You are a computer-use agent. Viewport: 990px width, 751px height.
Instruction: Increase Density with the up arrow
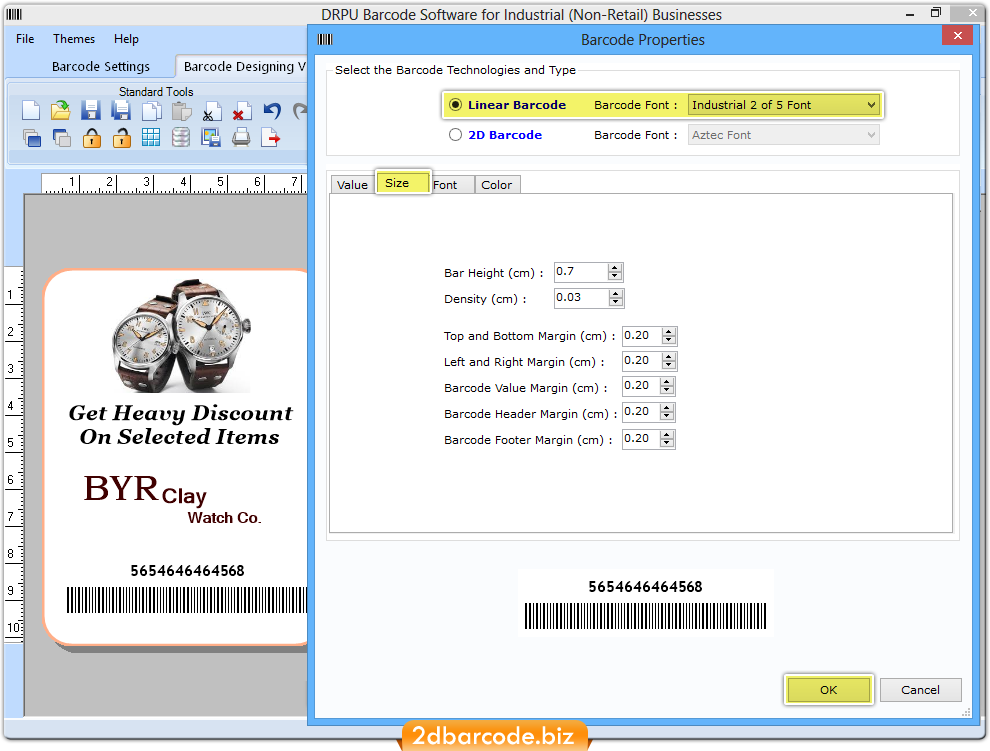pos(616,294)
